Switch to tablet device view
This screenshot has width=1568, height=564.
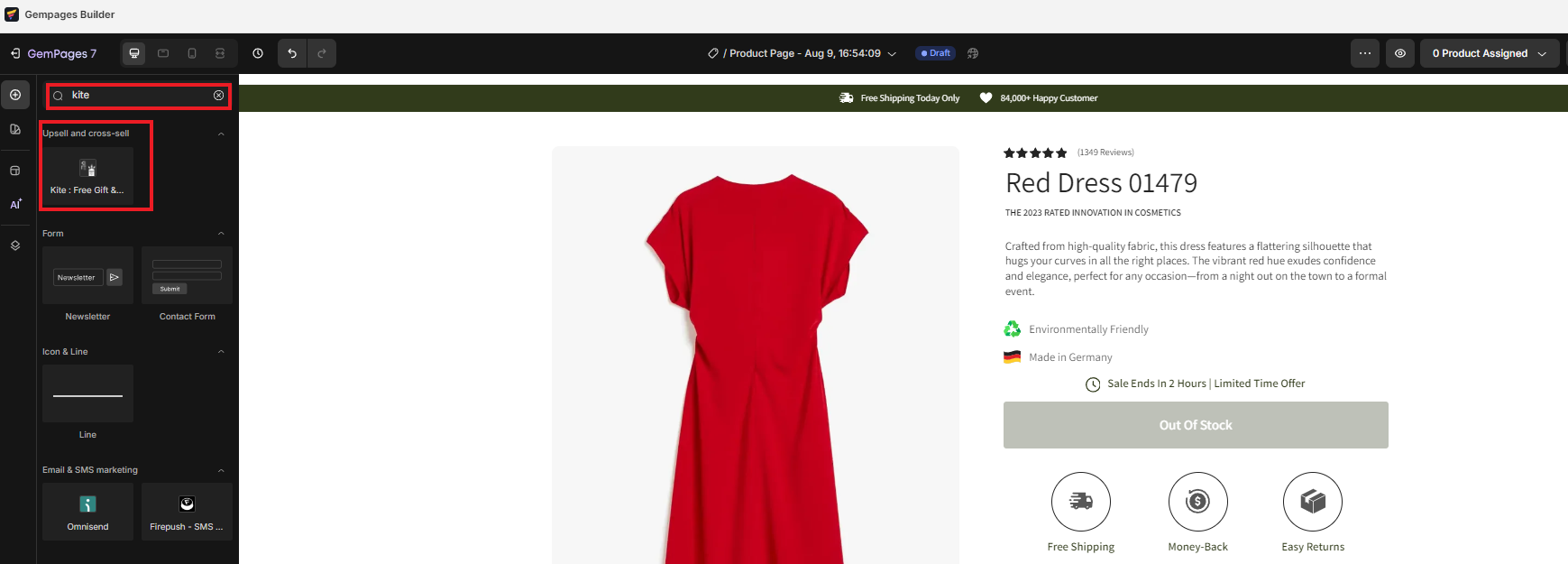(163, 53)
